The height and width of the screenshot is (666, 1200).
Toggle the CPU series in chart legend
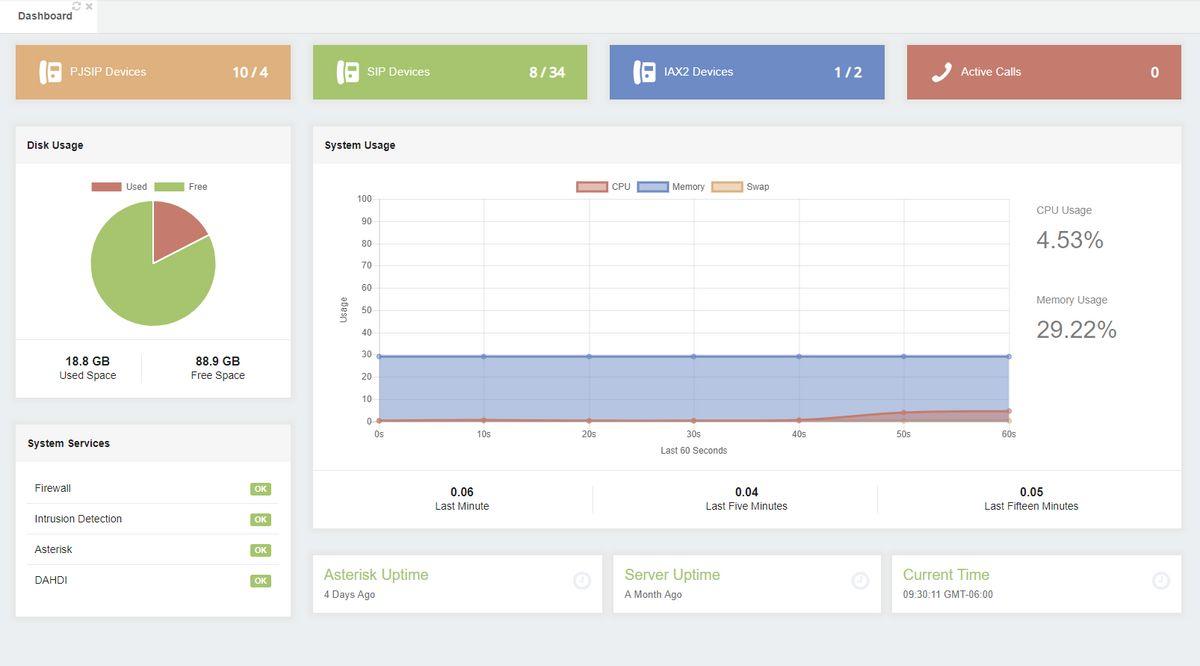click(604, 187)
